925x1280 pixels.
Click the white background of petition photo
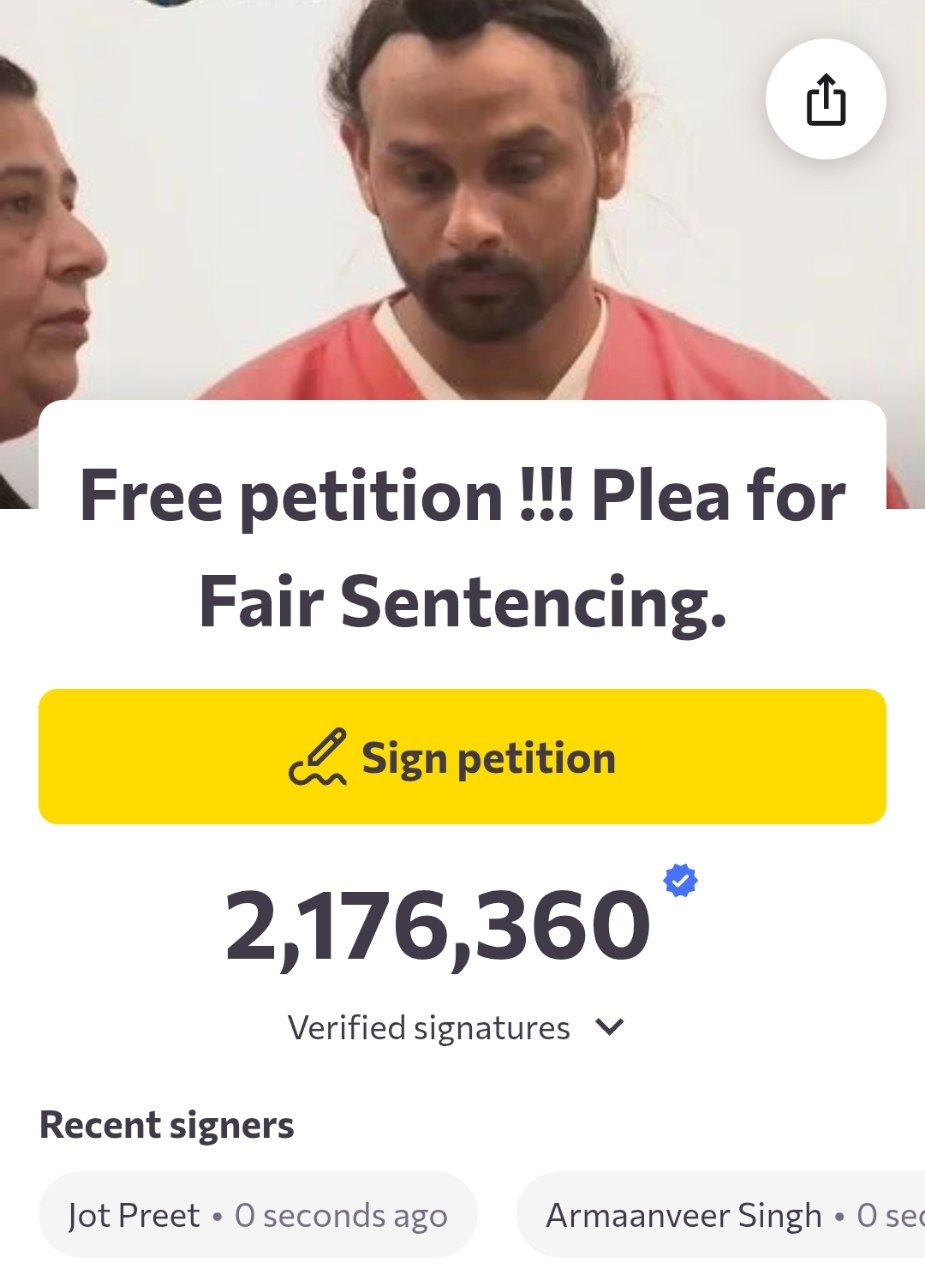[200, 150]
